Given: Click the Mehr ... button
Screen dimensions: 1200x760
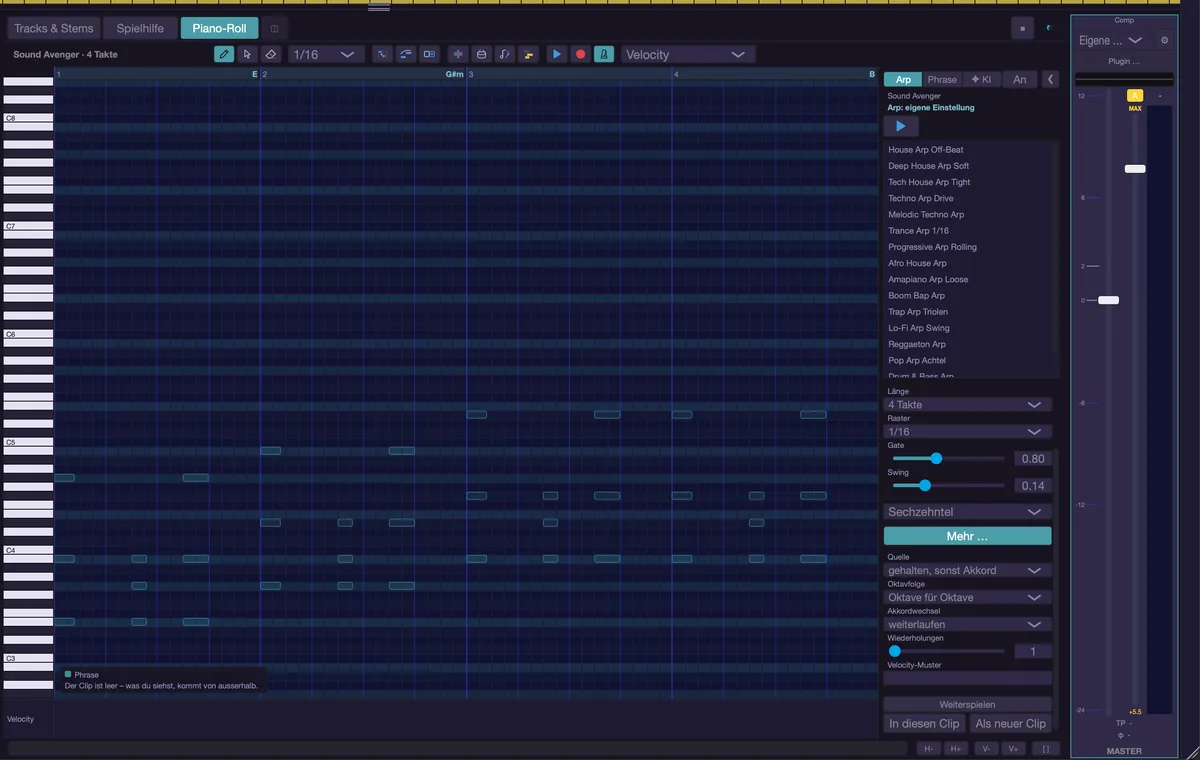Looking at the screenshot, I should (967, 536).
